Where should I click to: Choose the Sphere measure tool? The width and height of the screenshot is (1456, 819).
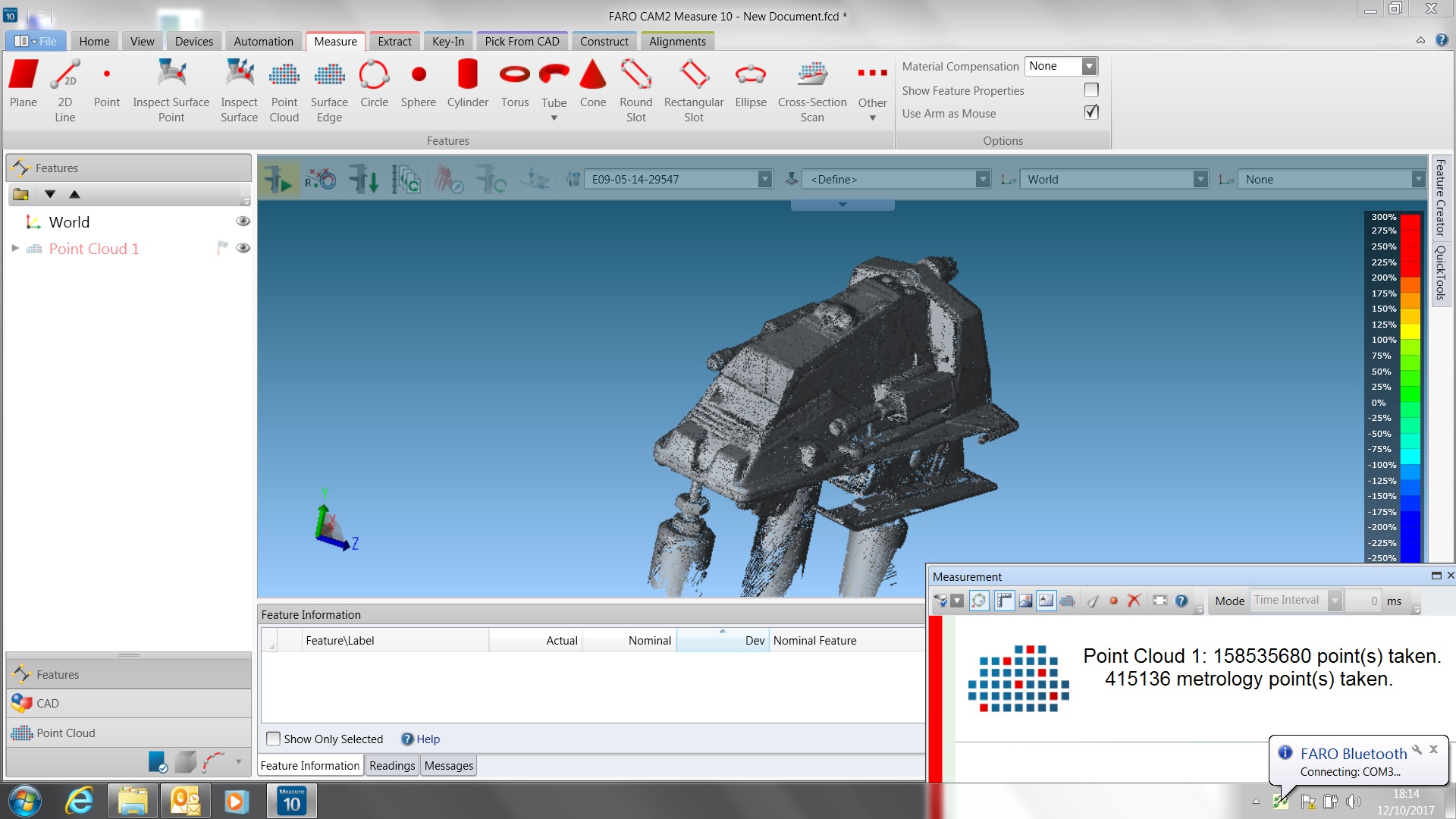point(419,83)
